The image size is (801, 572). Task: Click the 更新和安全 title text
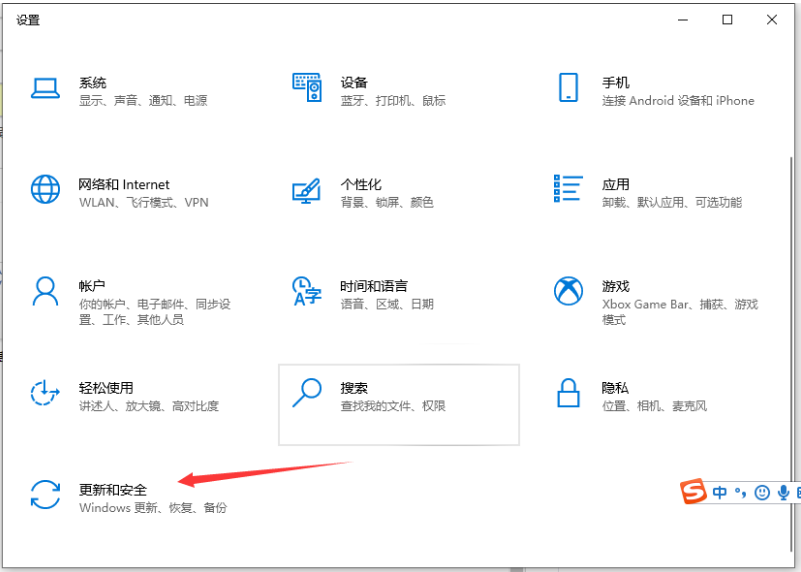113,489
